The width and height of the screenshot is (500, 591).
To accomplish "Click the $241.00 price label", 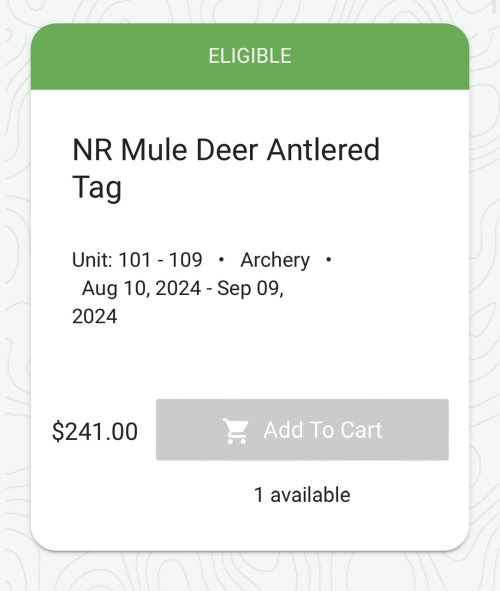I will (95, 432).
